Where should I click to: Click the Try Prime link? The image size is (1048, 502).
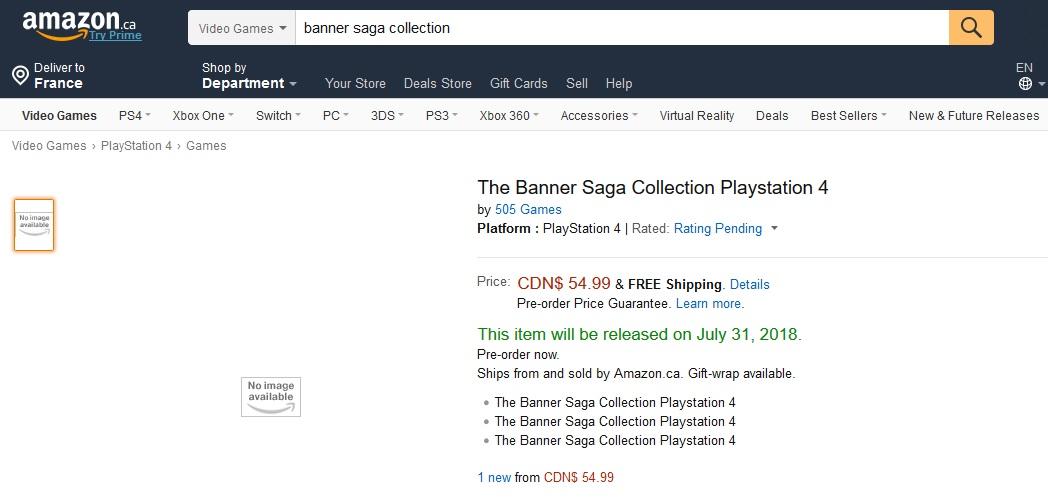tap(115, 35)
